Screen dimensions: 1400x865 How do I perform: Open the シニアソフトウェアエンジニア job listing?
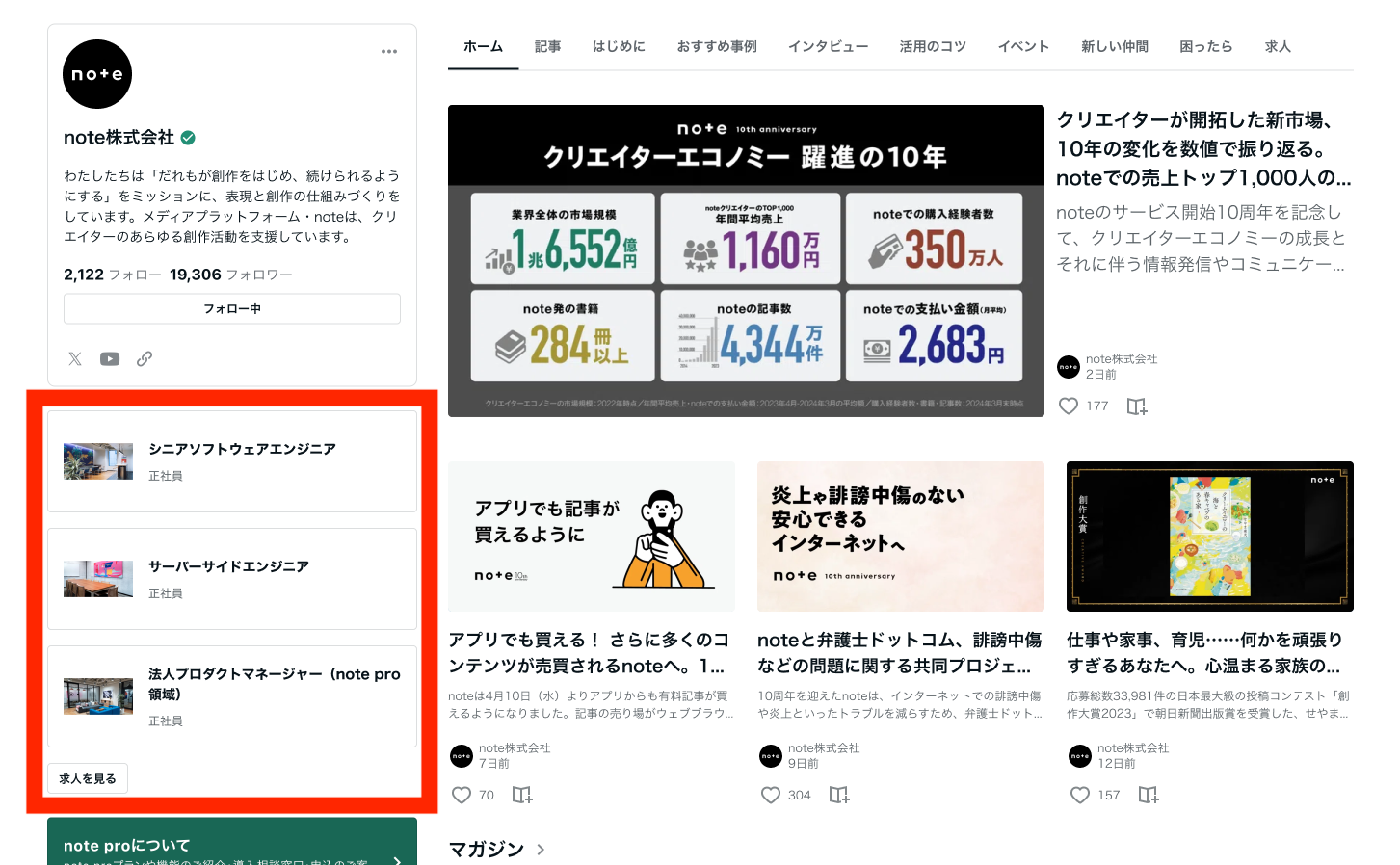[232, 461]
